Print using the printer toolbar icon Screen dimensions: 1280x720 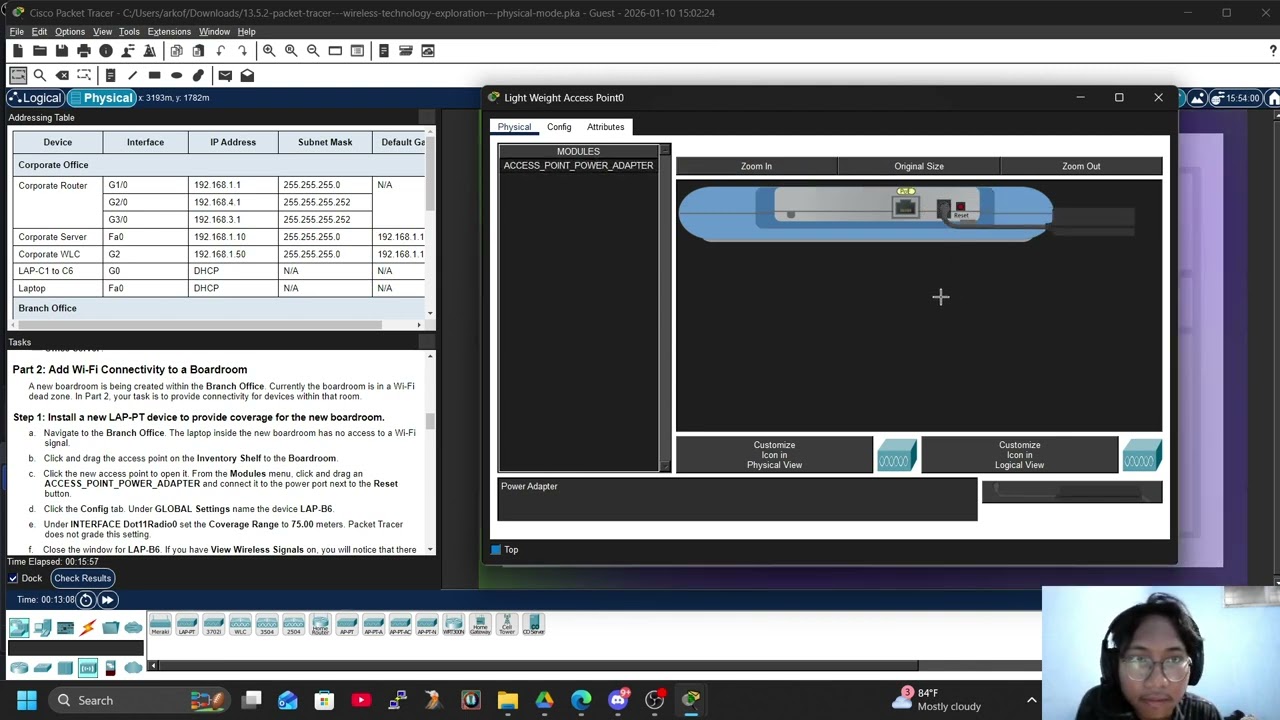83,51
